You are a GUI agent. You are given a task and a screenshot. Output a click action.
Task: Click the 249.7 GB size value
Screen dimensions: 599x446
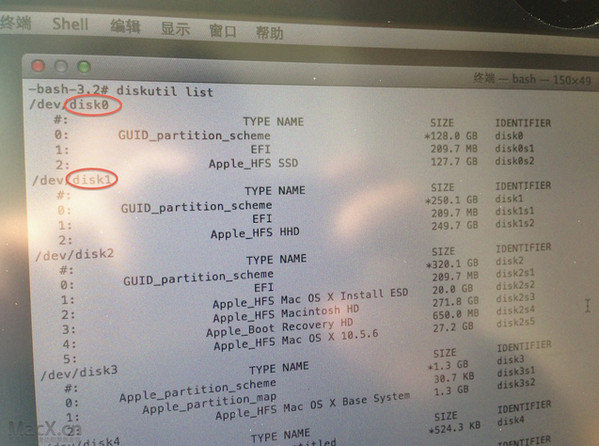(455, 225)
